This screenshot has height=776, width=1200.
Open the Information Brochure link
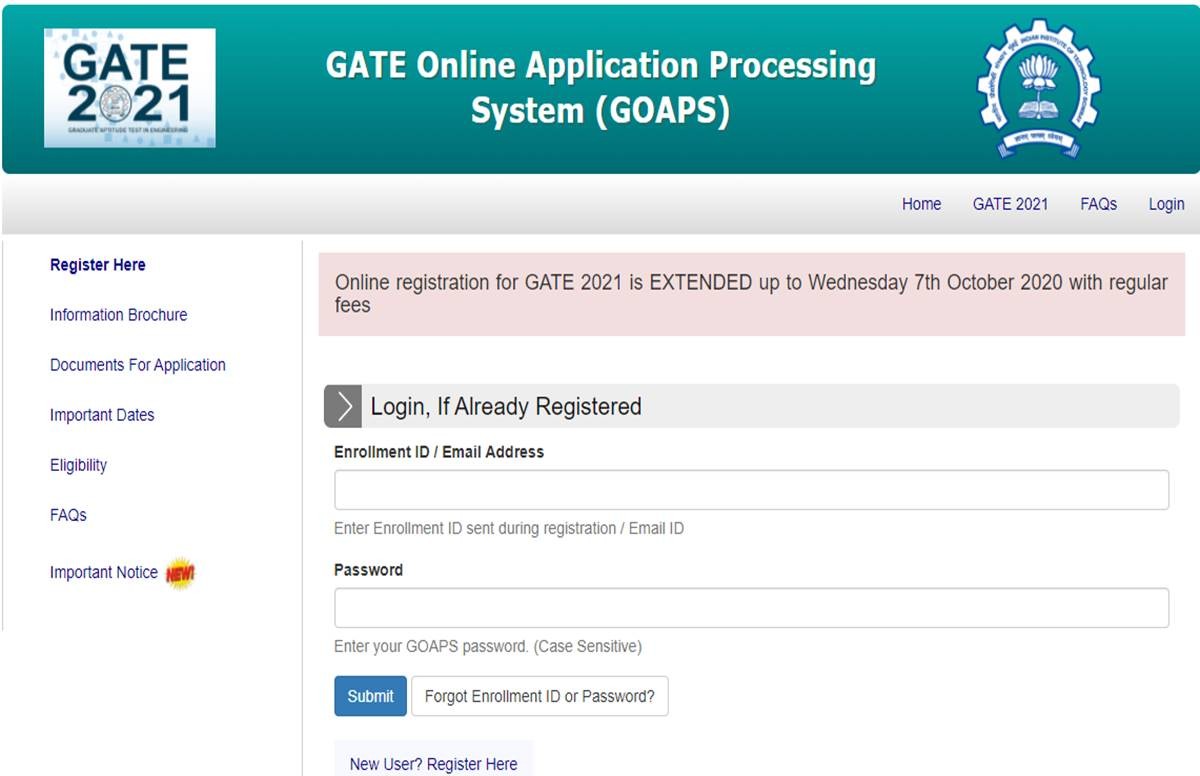click(x=118, y=315)
